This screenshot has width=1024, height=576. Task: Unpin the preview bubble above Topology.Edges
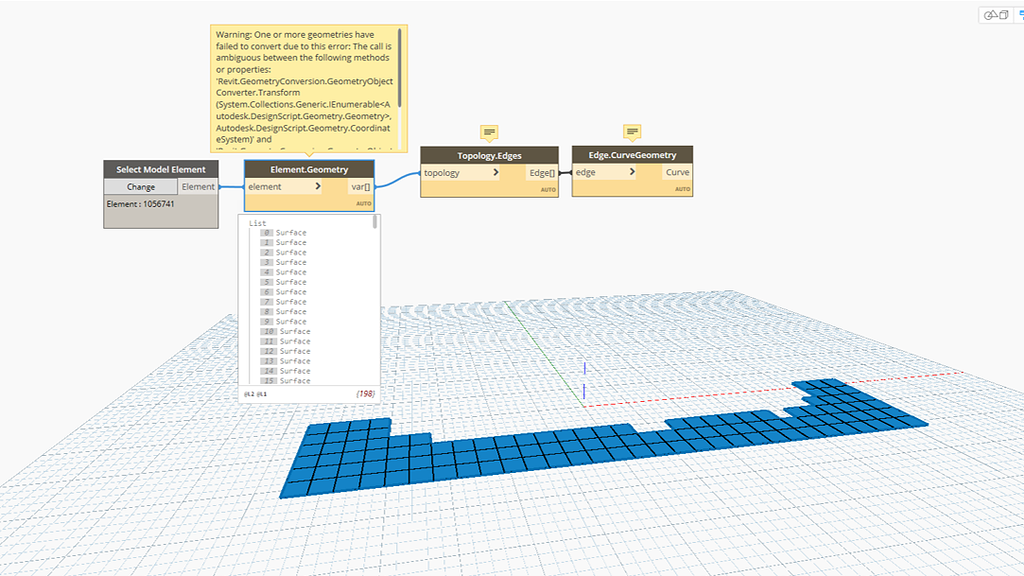(x=488, y=132)
